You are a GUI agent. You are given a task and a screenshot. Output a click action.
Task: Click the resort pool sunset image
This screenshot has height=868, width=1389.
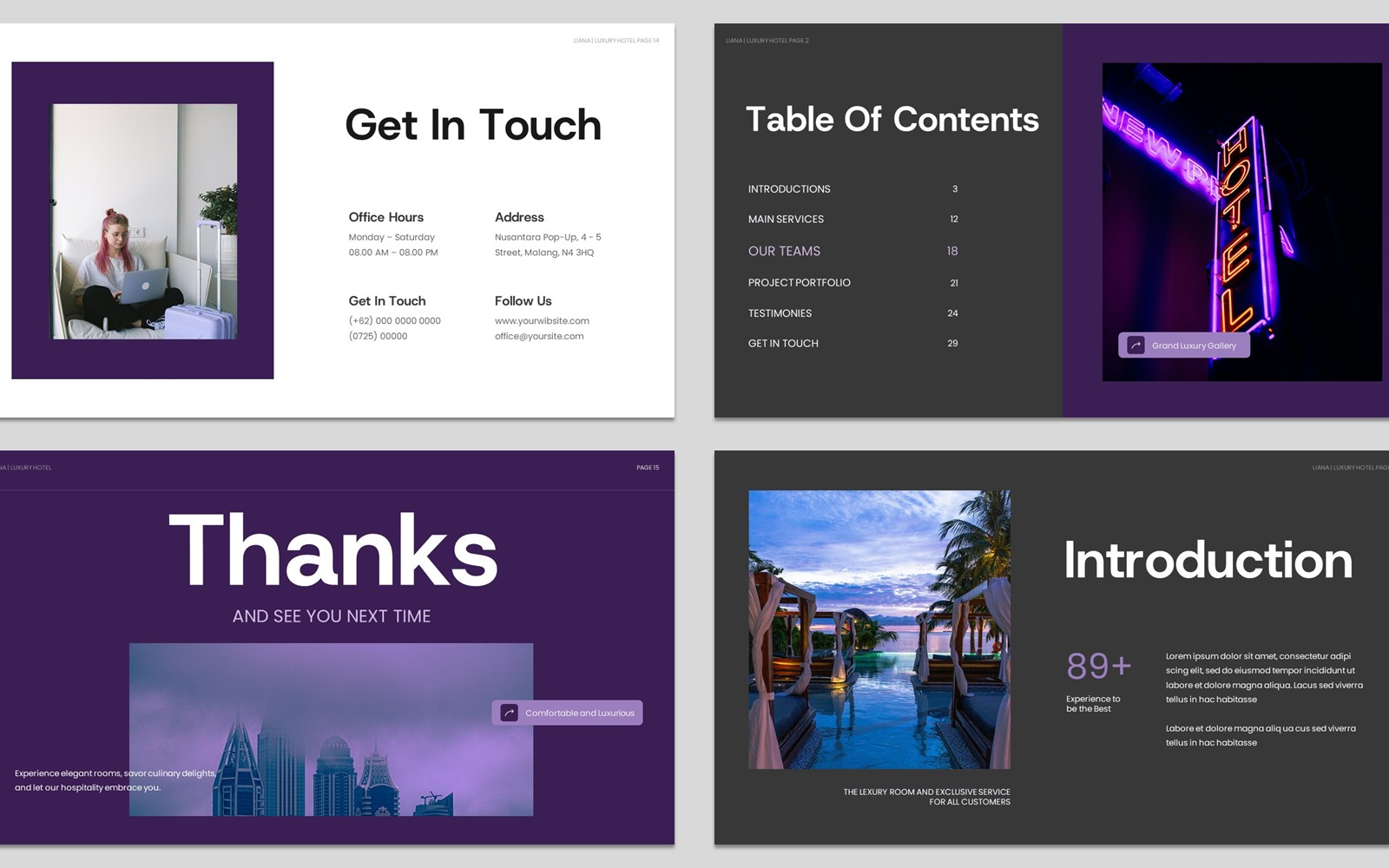[879, 629]
